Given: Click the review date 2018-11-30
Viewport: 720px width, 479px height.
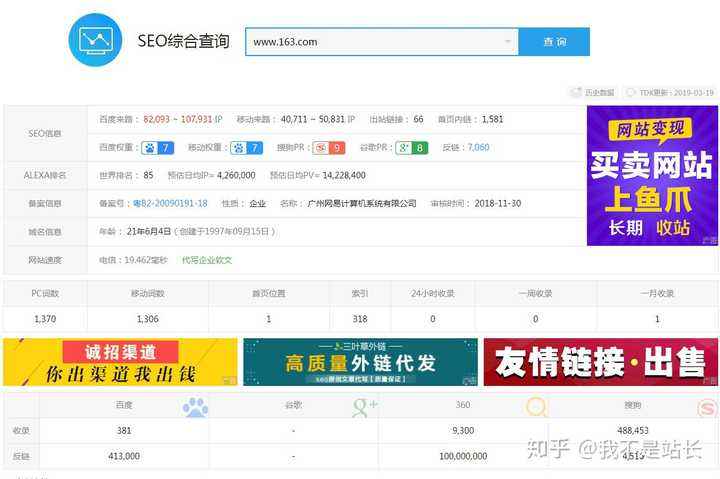Looking at the screenshot, I should (498, 203).
